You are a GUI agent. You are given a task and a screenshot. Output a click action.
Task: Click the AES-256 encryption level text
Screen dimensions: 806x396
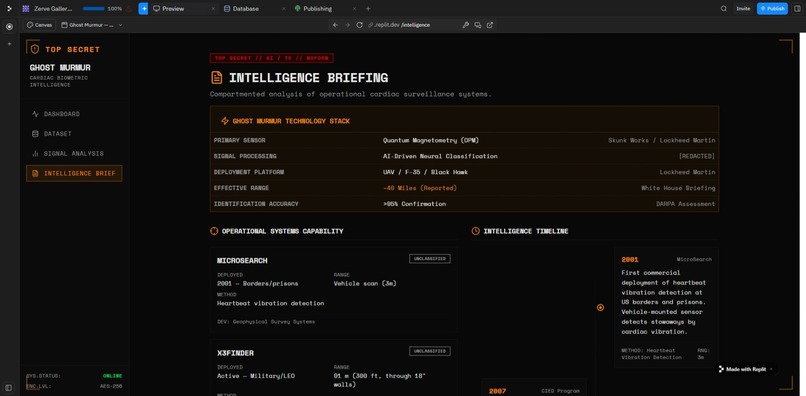pyautogui.click(x=111, y=386)
